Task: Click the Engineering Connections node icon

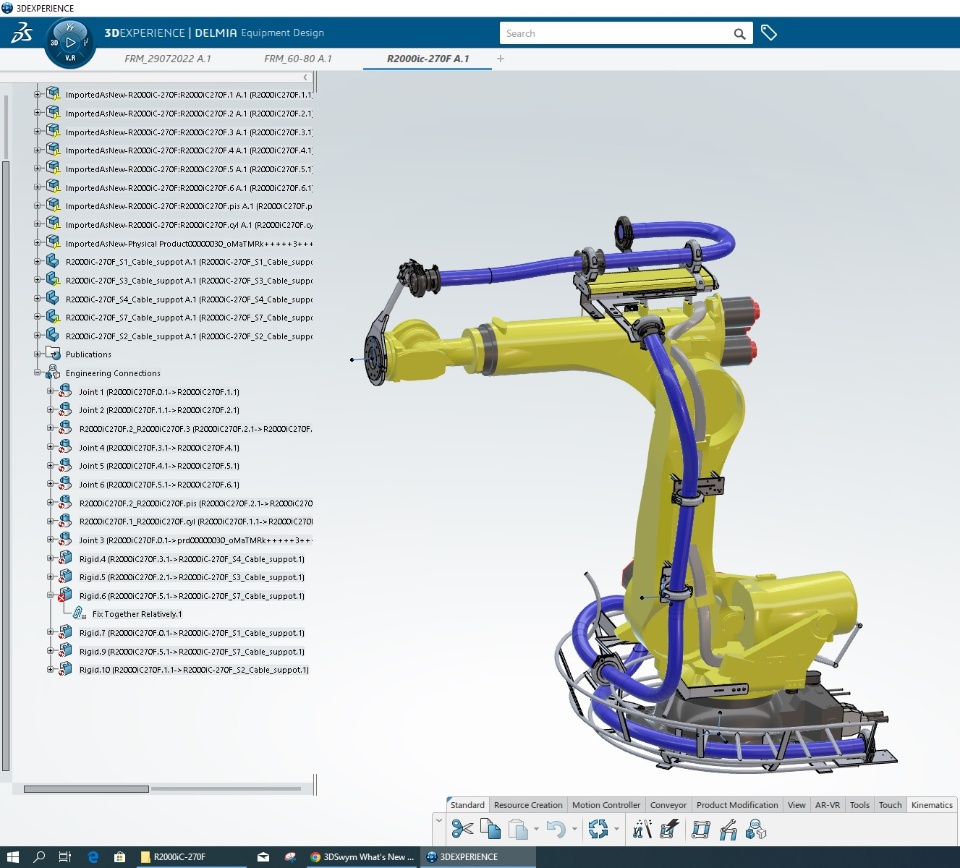Action: (x=53, y=372)
